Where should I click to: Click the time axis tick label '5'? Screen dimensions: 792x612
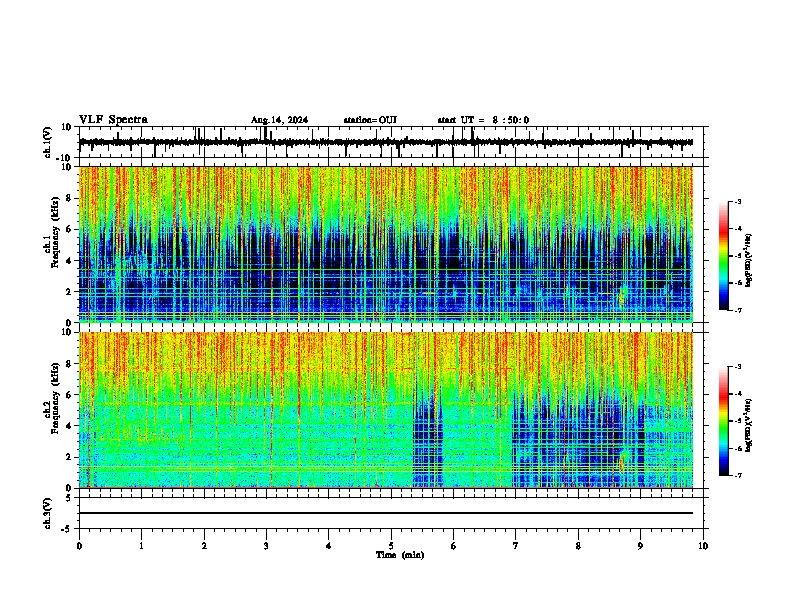[391, 546]
